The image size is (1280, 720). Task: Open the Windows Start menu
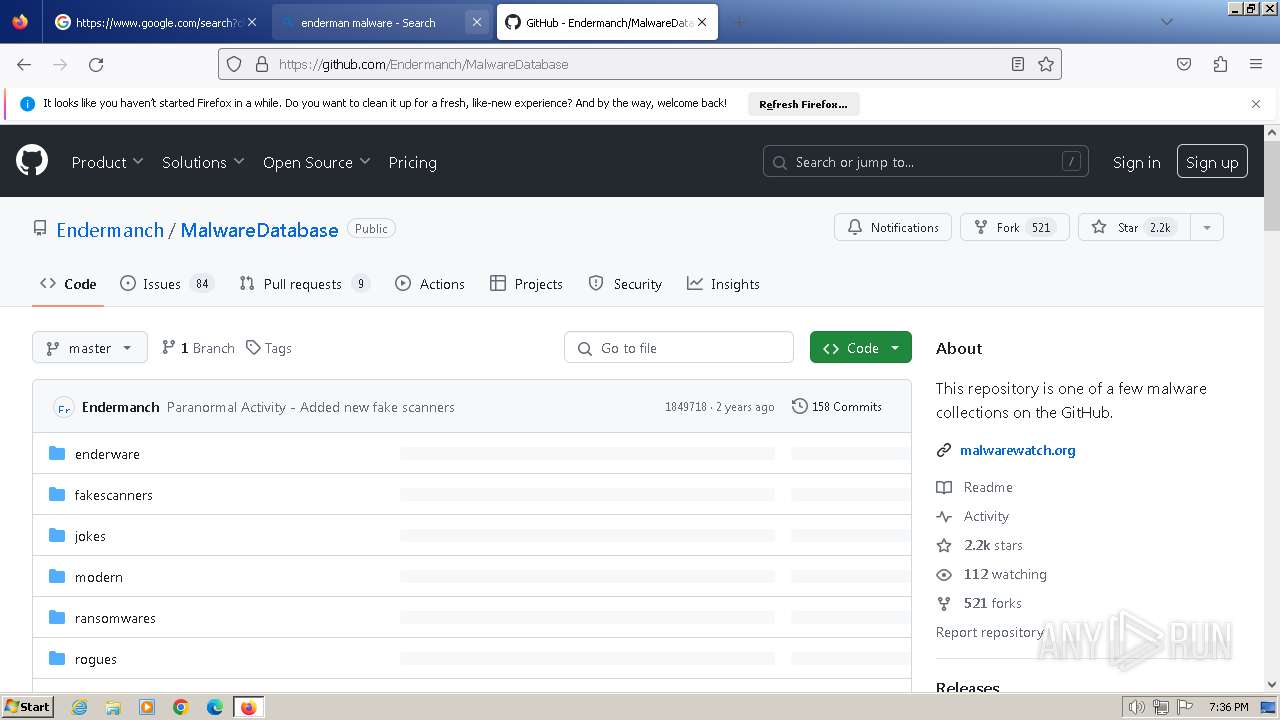pos(28,707)
